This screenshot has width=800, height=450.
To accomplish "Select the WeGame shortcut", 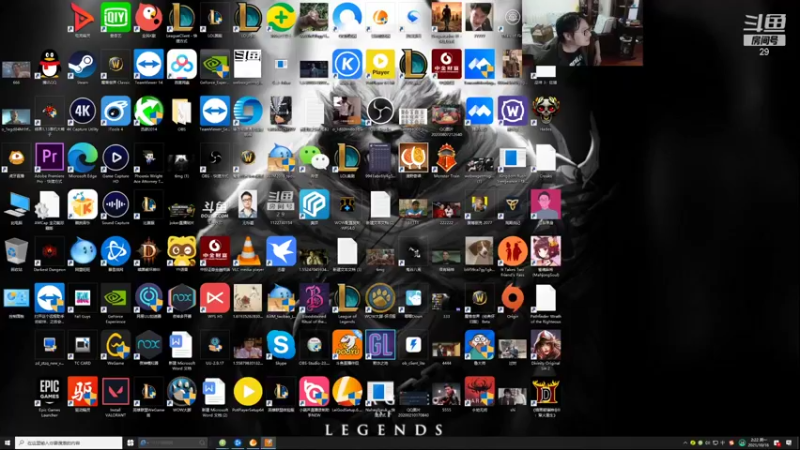I will point(115,347).
